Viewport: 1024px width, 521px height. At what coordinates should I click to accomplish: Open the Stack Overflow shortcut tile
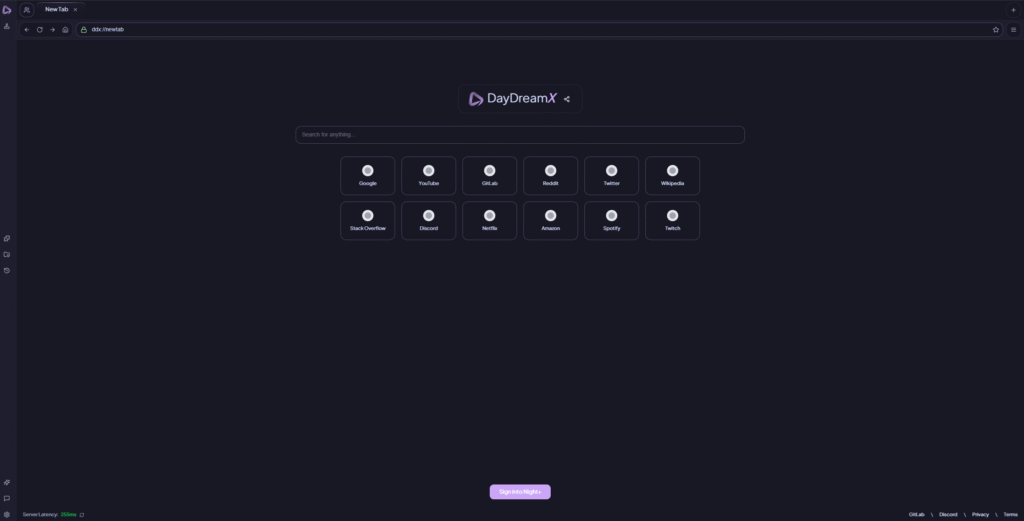[x=367, y=221]
